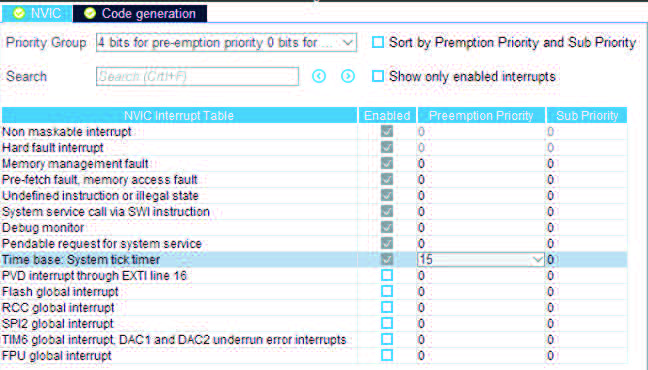
Task: Toggle Memory management fault enabled checkbox
Action: click(x=387, y=164)
